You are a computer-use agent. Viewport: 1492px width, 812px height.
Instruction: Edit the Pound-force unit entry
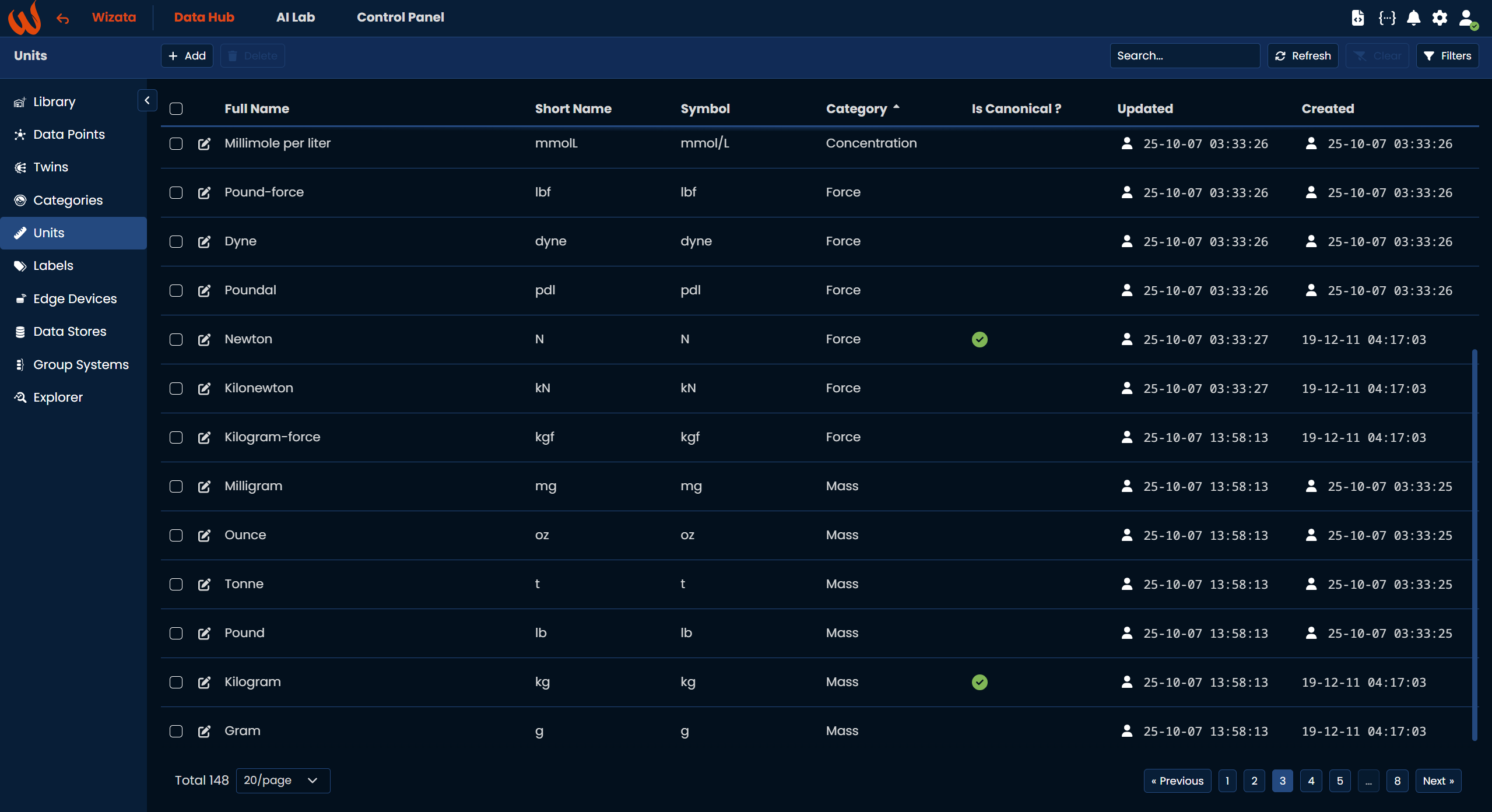[204, 192]
